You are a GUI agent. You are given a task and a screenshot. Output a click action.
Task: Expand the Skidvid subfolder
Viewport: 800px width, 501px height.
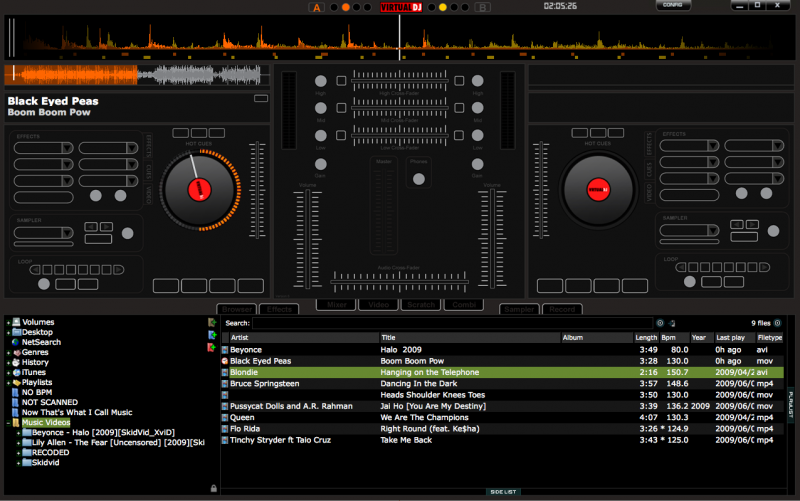(x=19, y=463)
